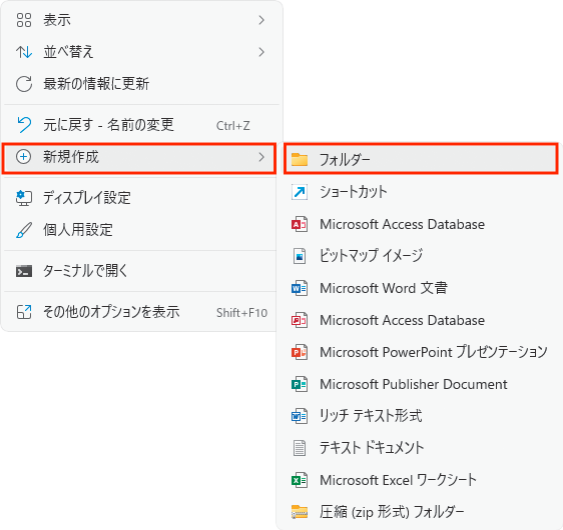The height and width of the screenshot is (530, 563).
Task: Click the Publisher Document icon
Action: [x=299, y=384]
